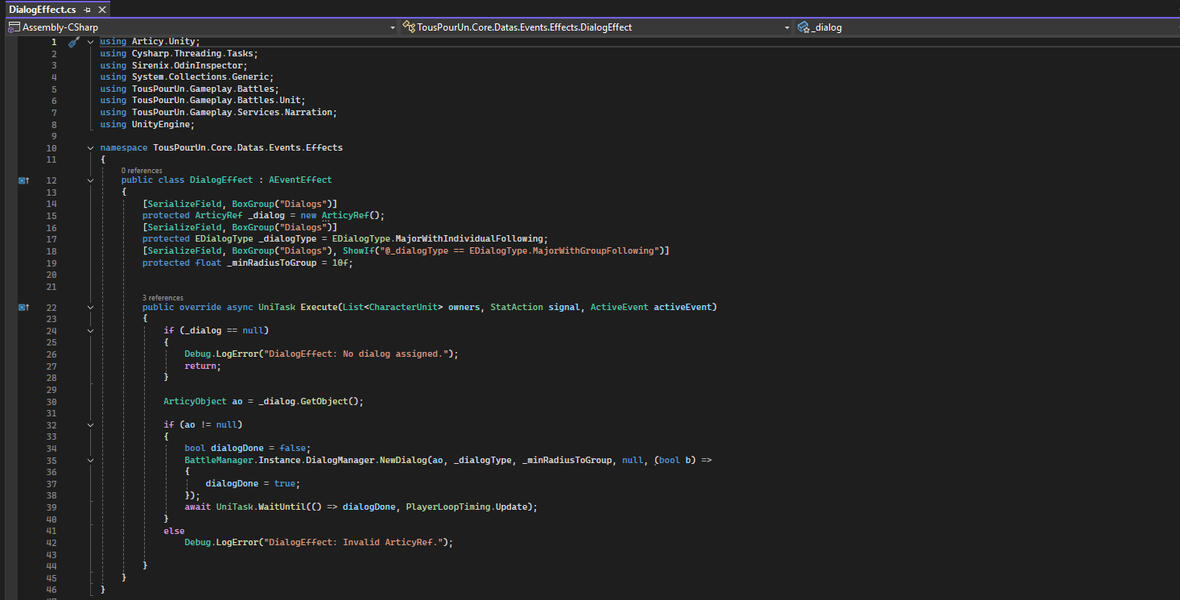Click the inheritance margin icon beside line 12

click(x=24, y=180)
